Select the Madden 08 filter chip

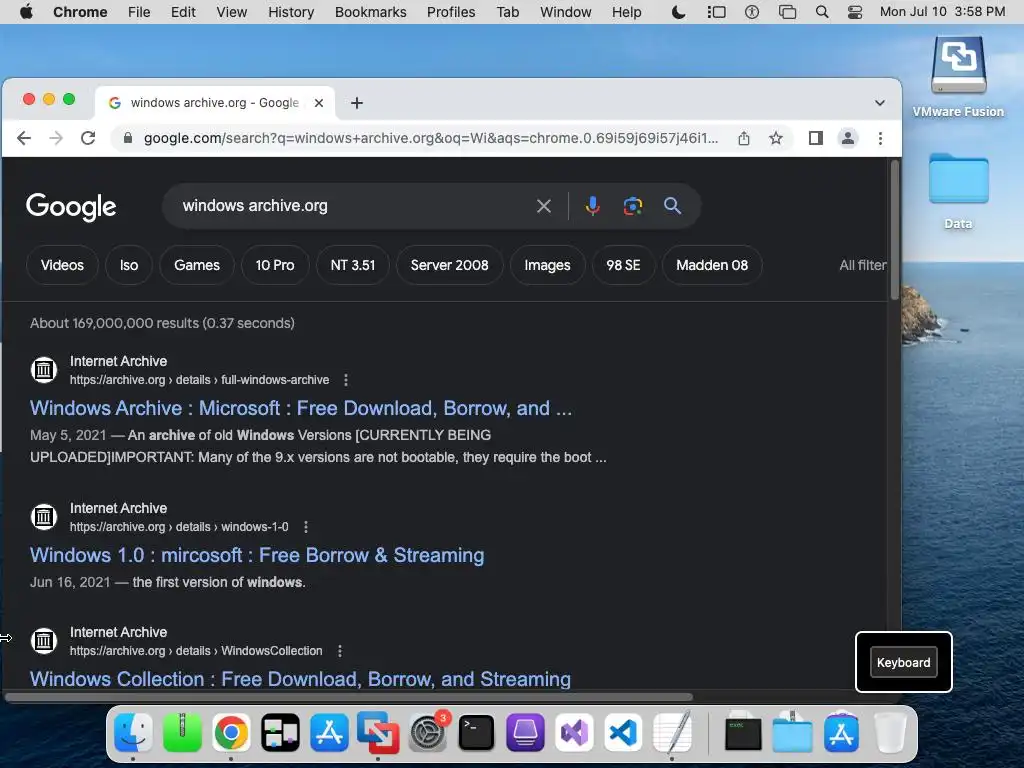[712, 265]
